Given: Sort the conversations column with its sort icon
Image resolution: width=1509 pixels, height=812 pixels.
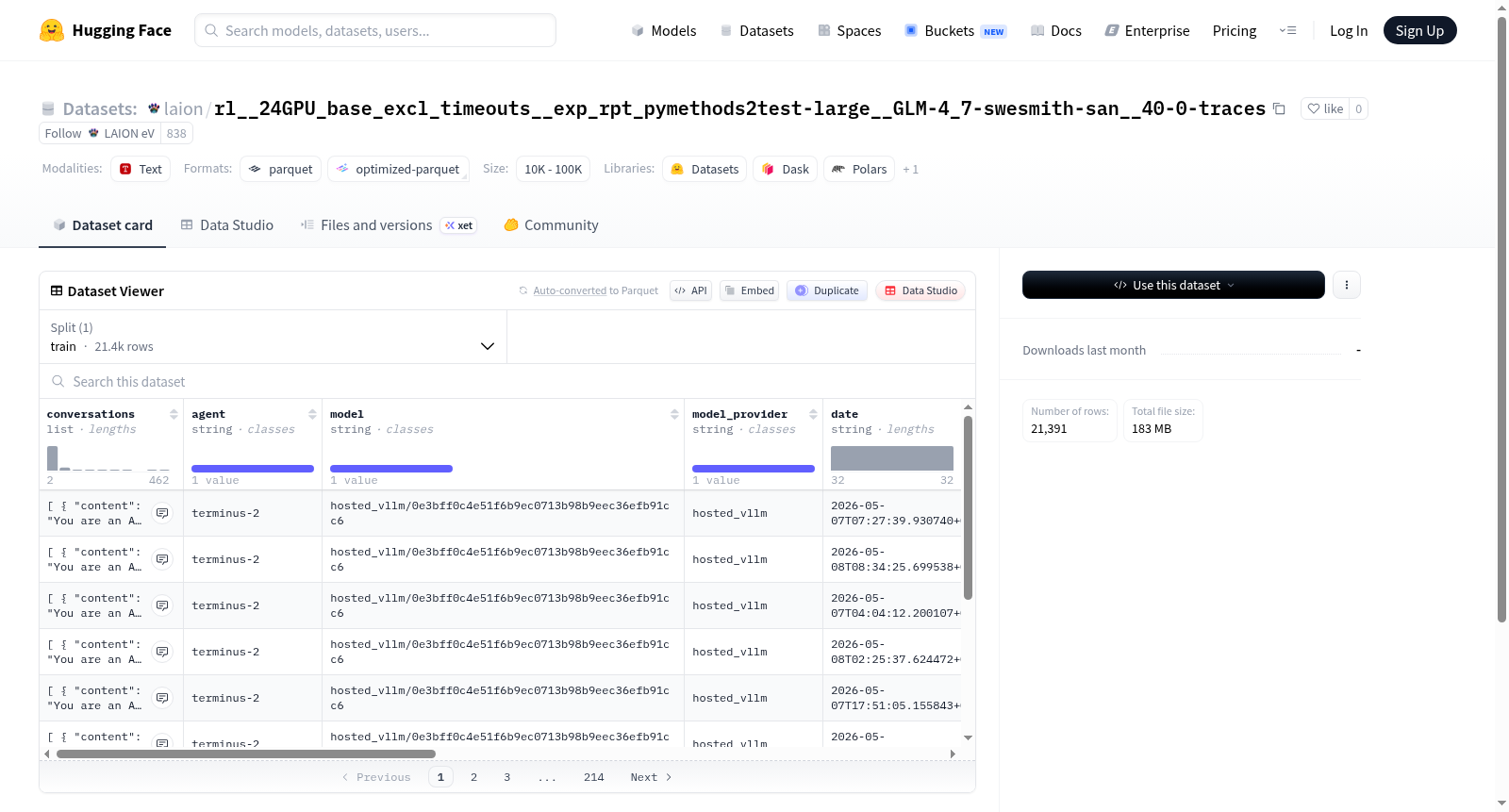Looking at the screenshot, I should tap(174, 414).
